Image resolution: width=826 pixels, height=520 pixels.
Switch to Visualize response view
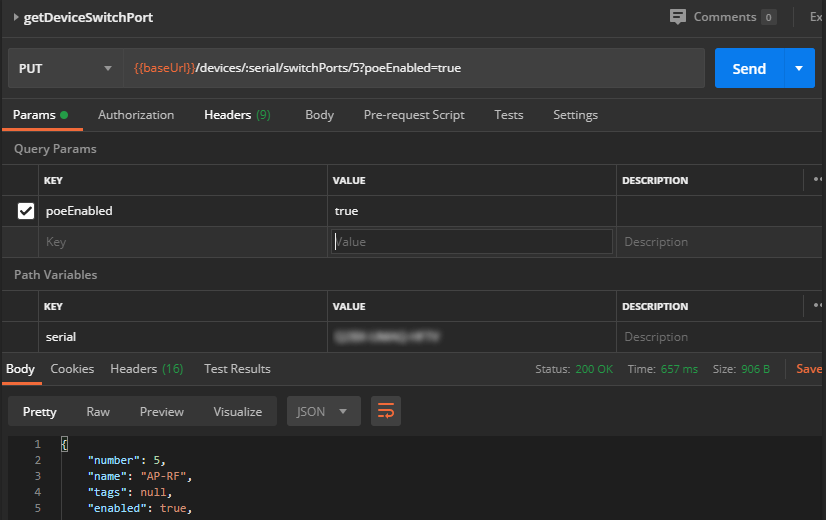tap(237, 411)
